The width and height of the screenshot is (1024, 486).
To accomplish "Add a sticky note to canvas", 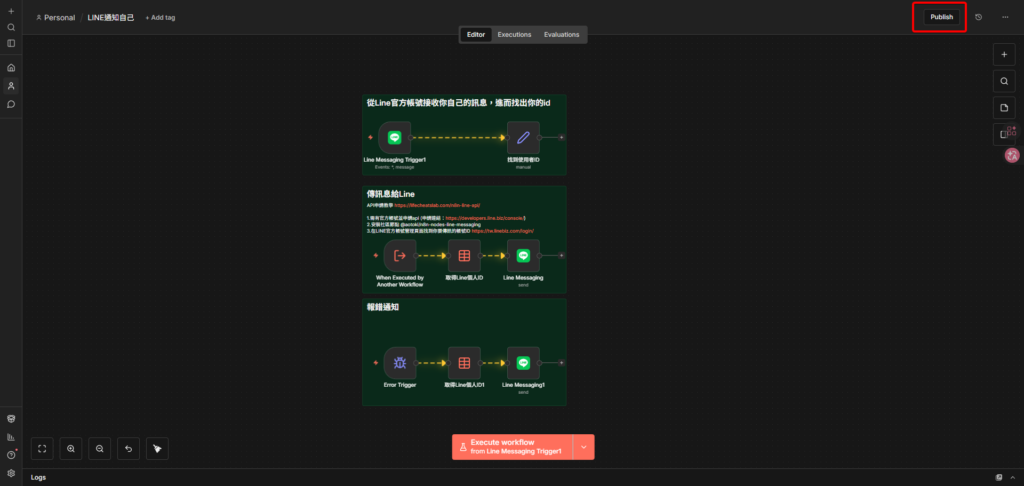I will point(1004,107).
